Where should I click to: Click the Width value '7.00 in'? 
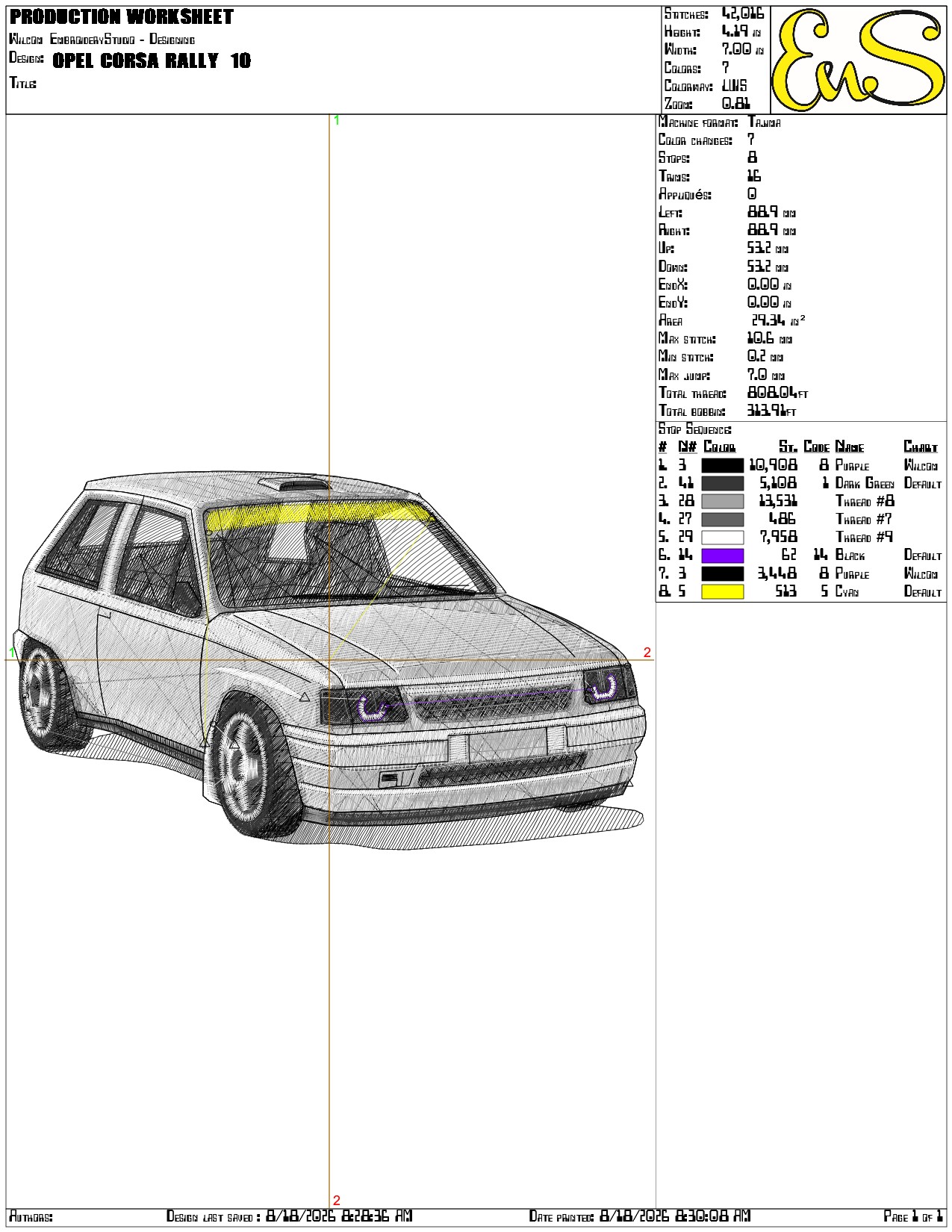pyautogui.click(x=742, y=49)
